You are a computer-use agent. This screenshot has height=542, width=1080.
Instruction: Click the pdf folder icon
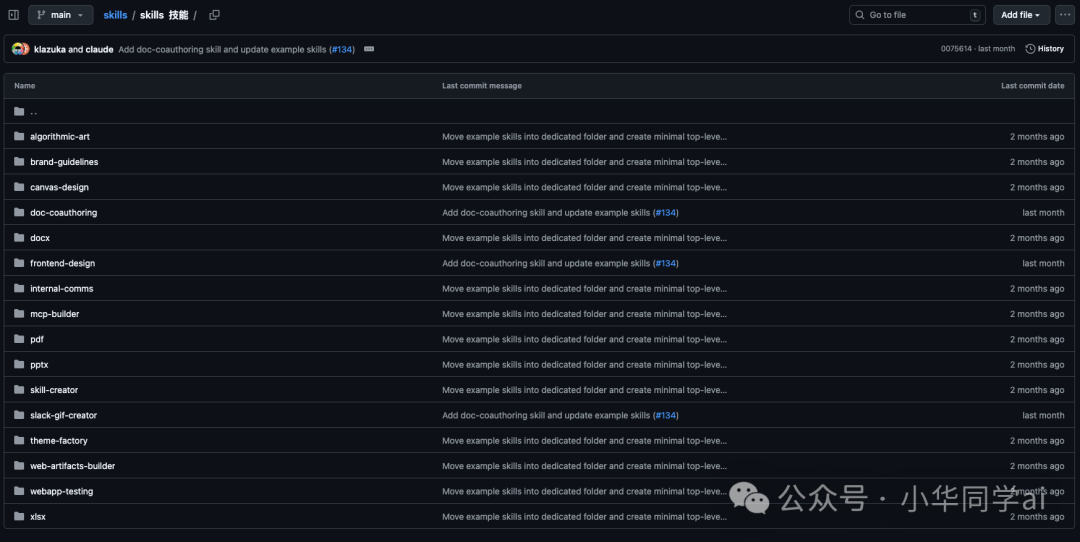click(x=19, y=340)
